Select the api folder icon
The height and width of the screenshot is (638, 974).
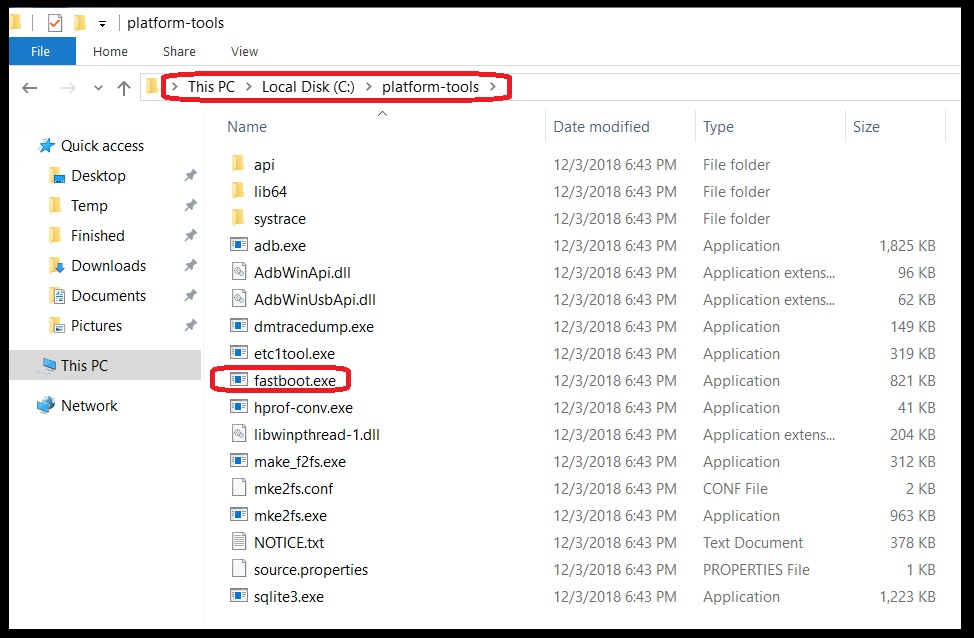[238, 164]
